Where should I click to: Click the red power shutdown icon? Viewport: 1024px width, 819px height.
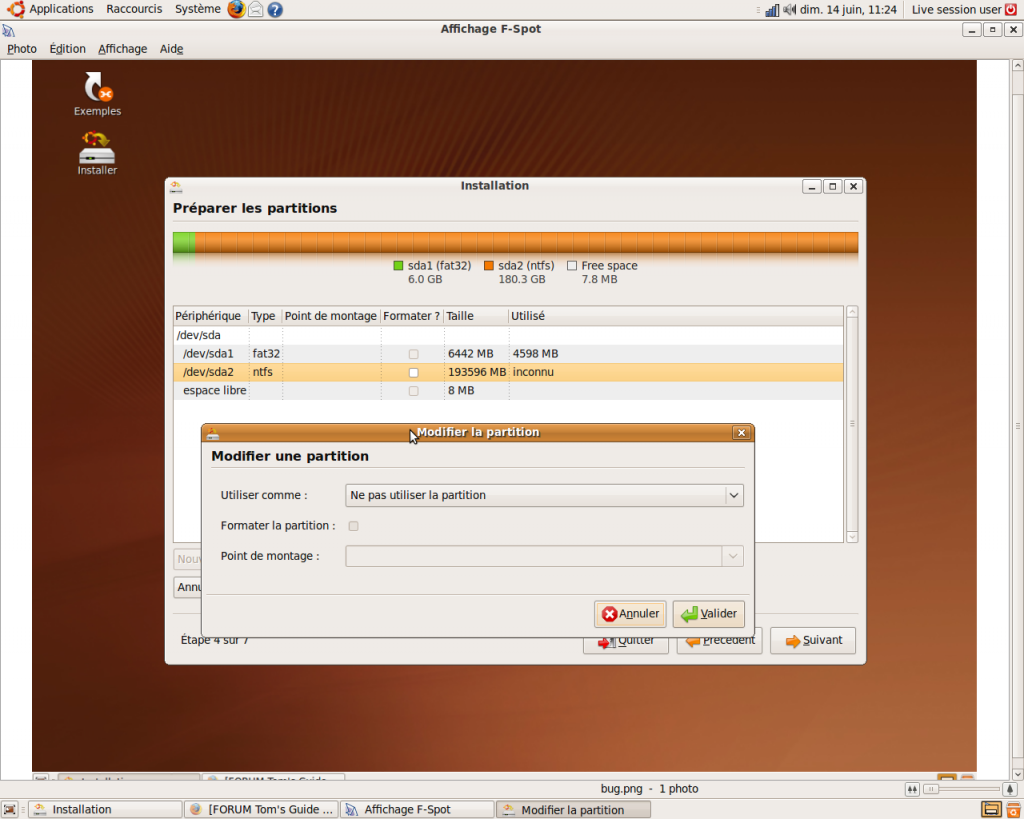(x=1011, y=9)
